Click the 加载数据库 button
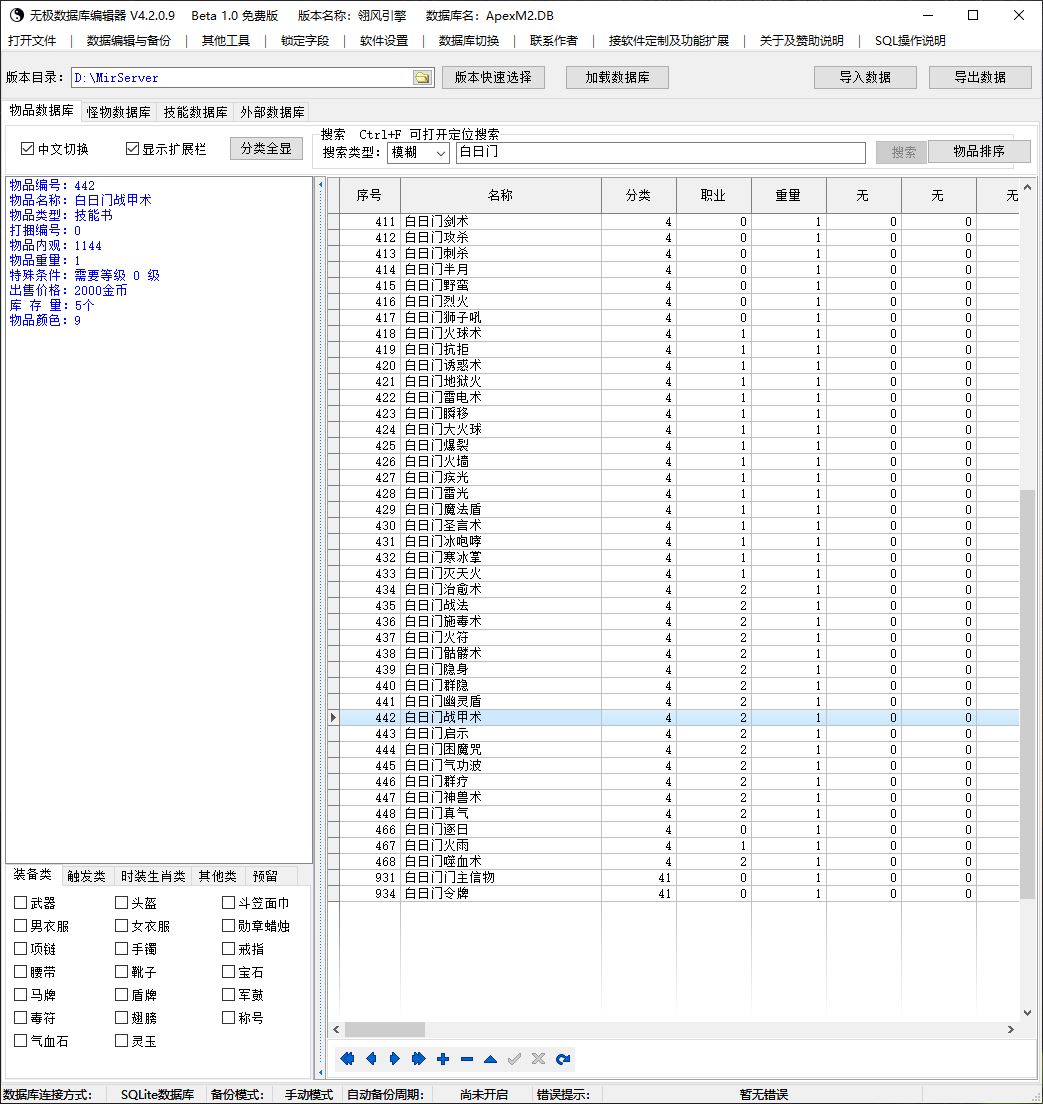 617,77
